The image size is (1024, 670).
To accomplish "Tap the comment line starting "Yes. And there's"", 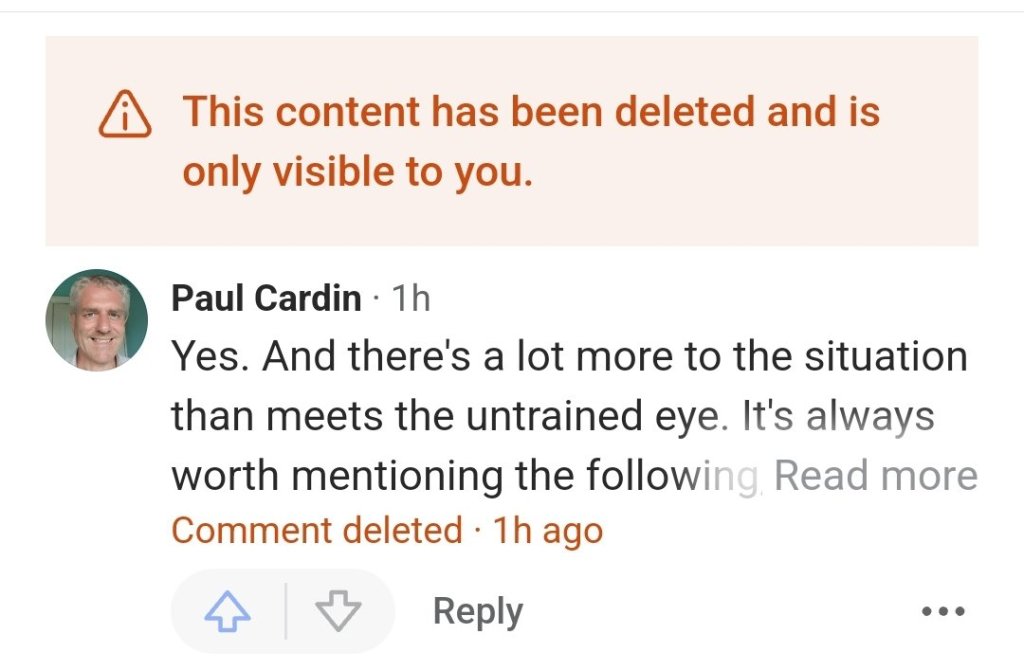I will click(569, 356).
